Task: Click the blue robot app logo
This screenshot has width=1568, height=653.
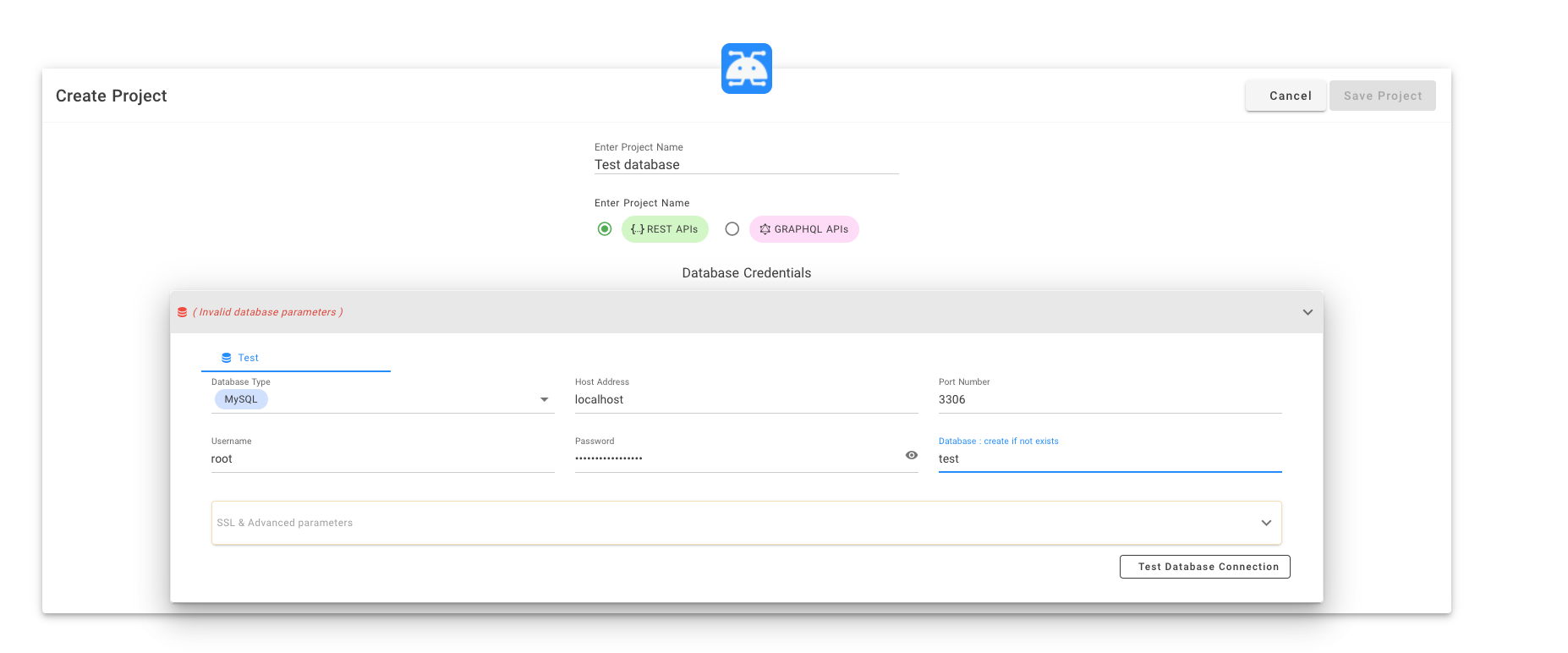Action: [x=746, y=69]
